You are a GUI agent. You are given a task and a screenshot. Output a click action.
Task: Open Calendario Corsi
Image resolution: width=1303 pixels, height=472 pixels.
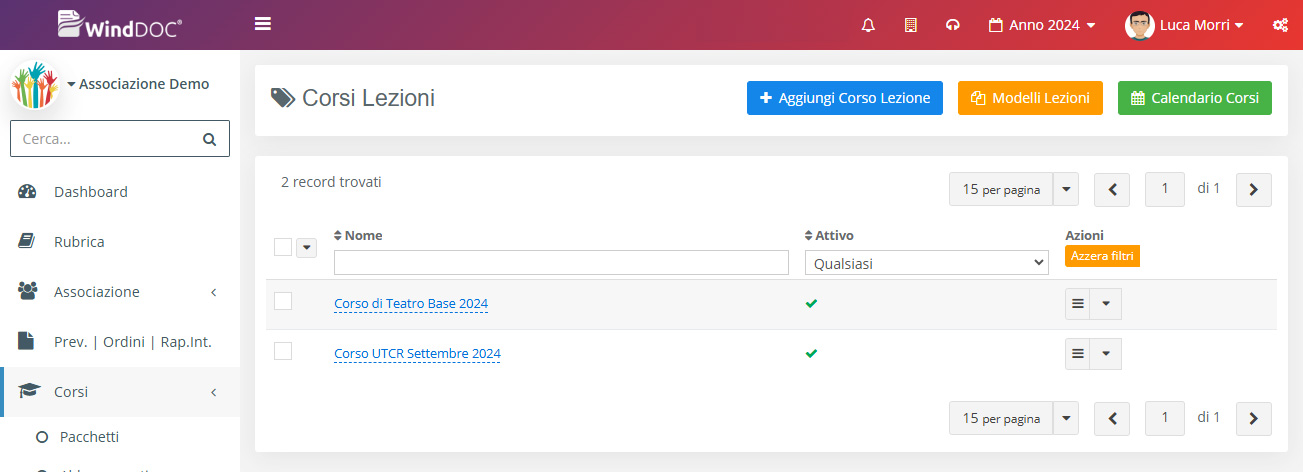[x=1195, y=98]
